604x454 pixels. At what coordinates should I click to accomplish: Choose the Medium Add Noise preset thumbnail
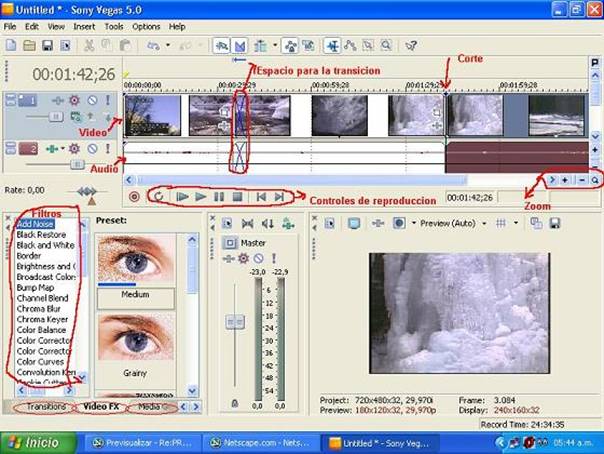point(136,260)
